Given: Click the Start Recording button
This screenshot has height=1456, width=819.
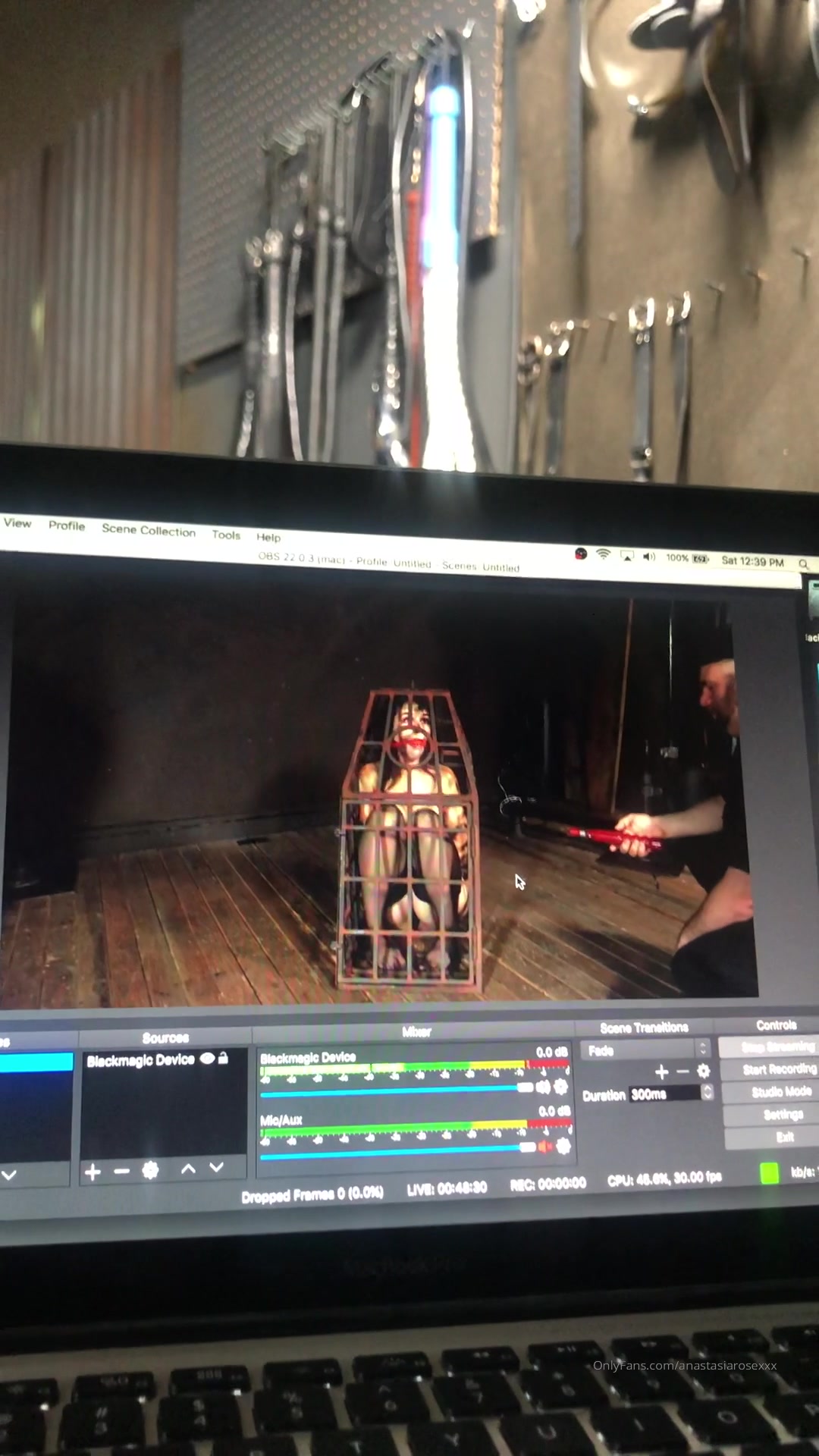Looking at the screenshot, I should pyautogui.click(x=778, y=1069).
